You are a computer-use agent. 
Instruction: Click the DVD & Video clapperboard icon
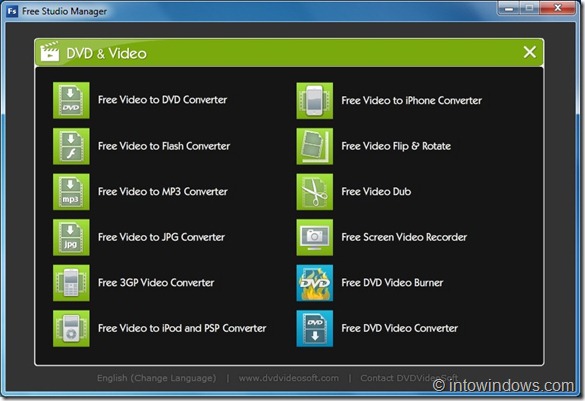coord(50,51)
